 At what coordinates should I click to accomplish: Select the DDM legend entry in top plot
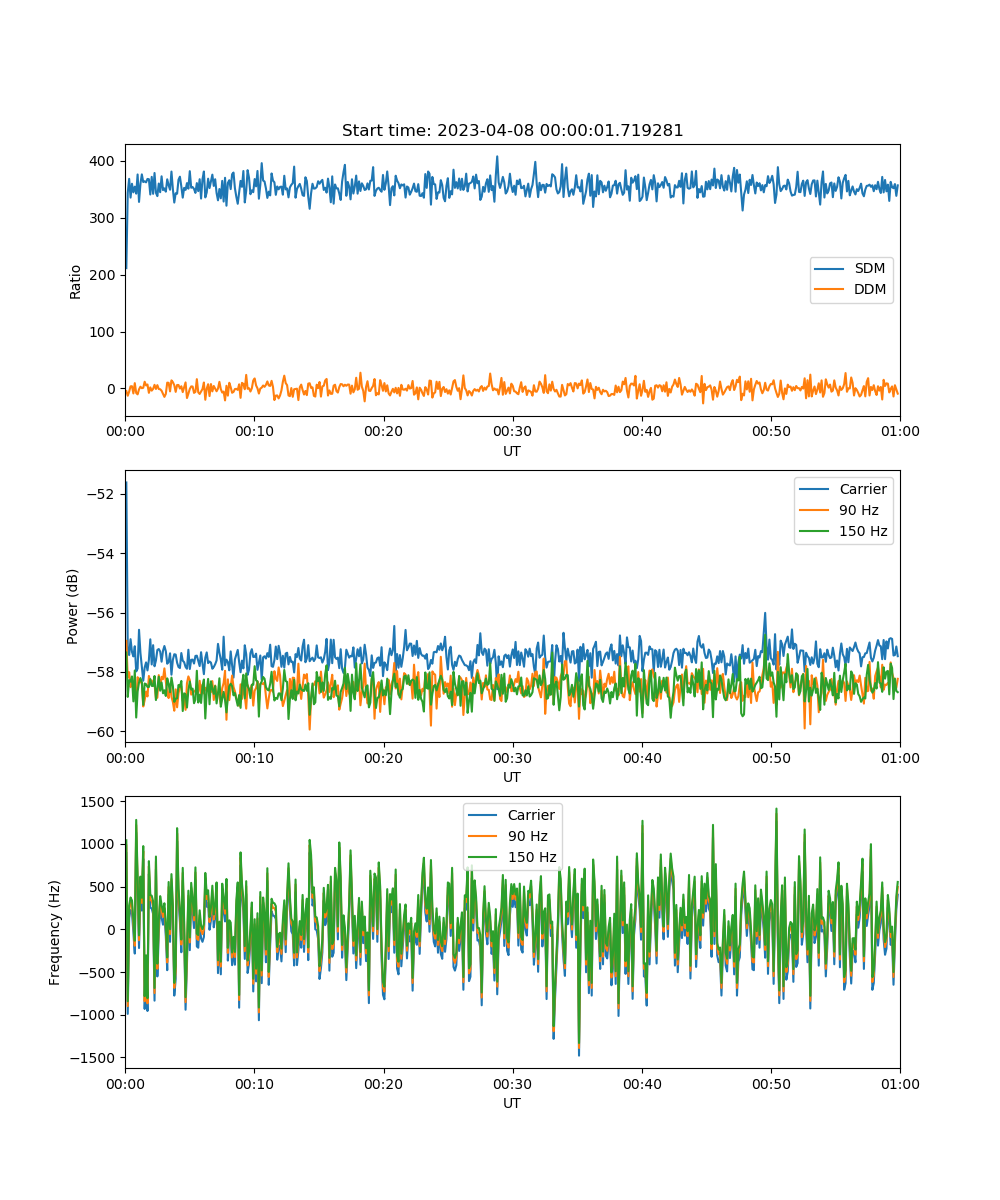click(x=851, y=290)
